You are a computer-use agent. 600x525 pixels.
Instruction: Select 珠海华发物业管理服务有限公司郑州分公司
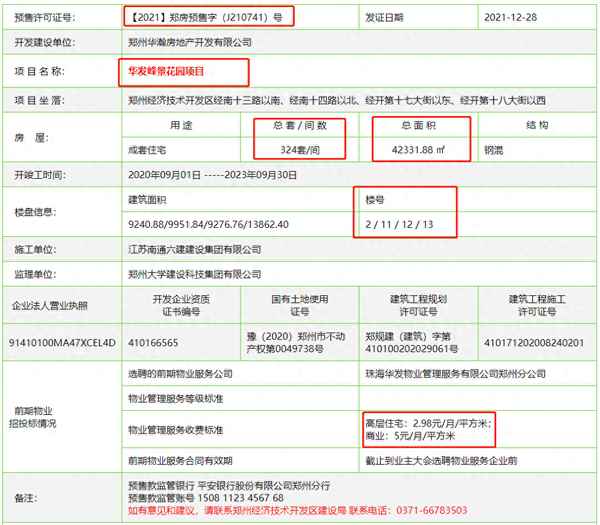455,374
